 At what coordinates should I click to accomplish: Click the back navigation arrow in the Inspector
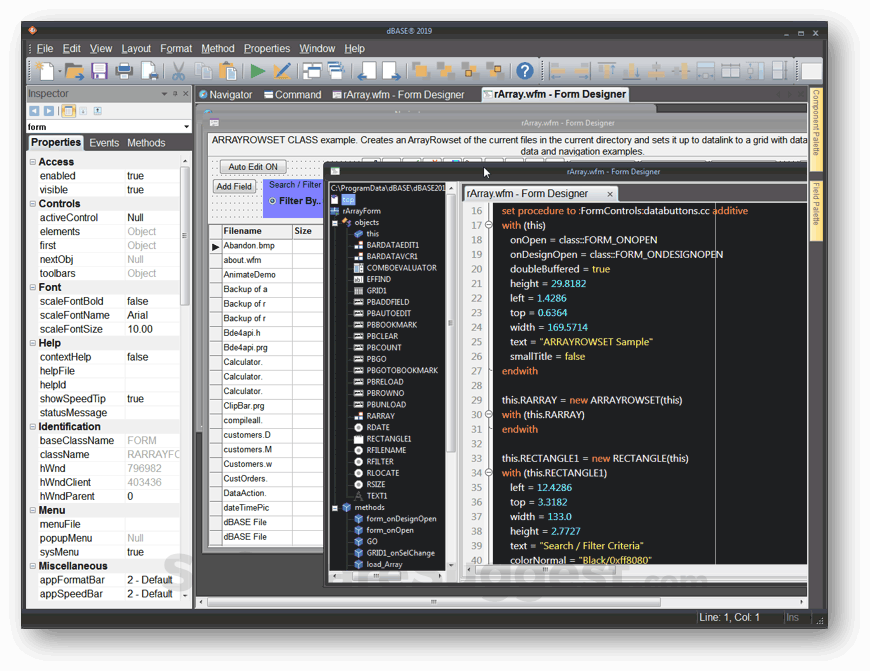tap(36, 110)
